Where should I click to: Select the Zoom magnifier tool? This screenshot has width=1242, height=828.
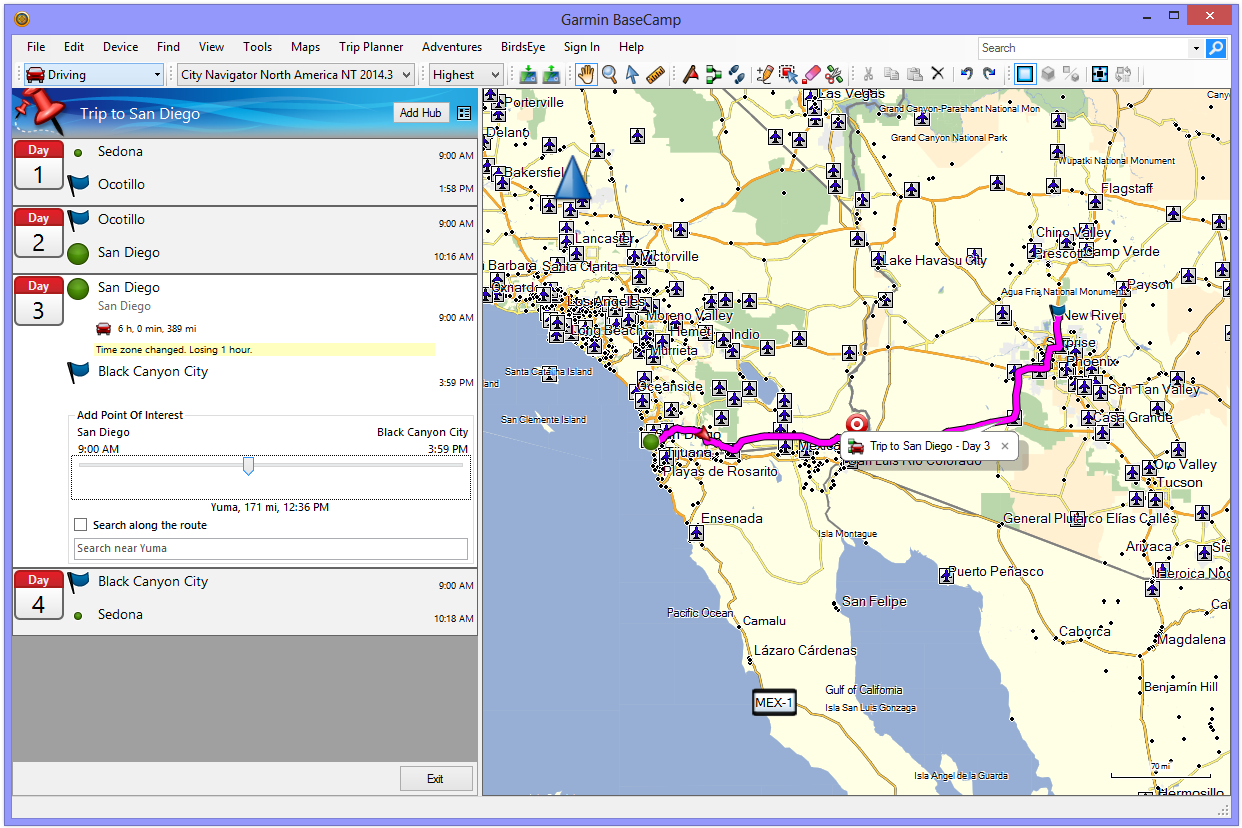[609, 74]
